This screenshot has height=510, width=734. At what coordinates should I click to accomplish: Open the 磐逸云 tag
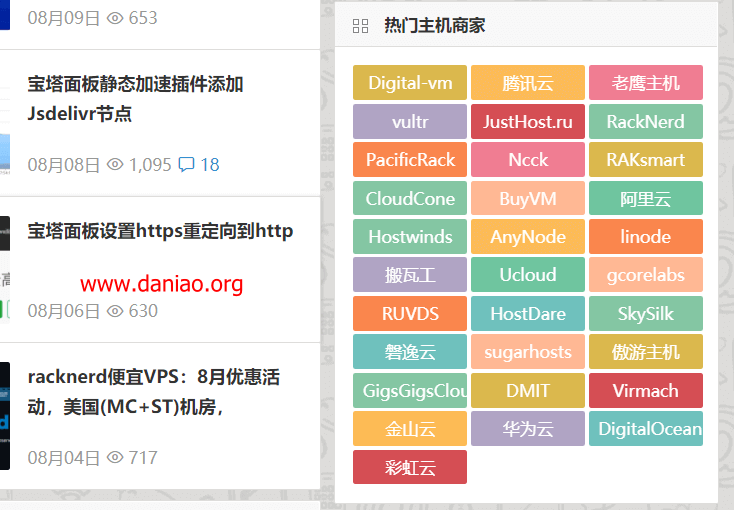[410, 352]
